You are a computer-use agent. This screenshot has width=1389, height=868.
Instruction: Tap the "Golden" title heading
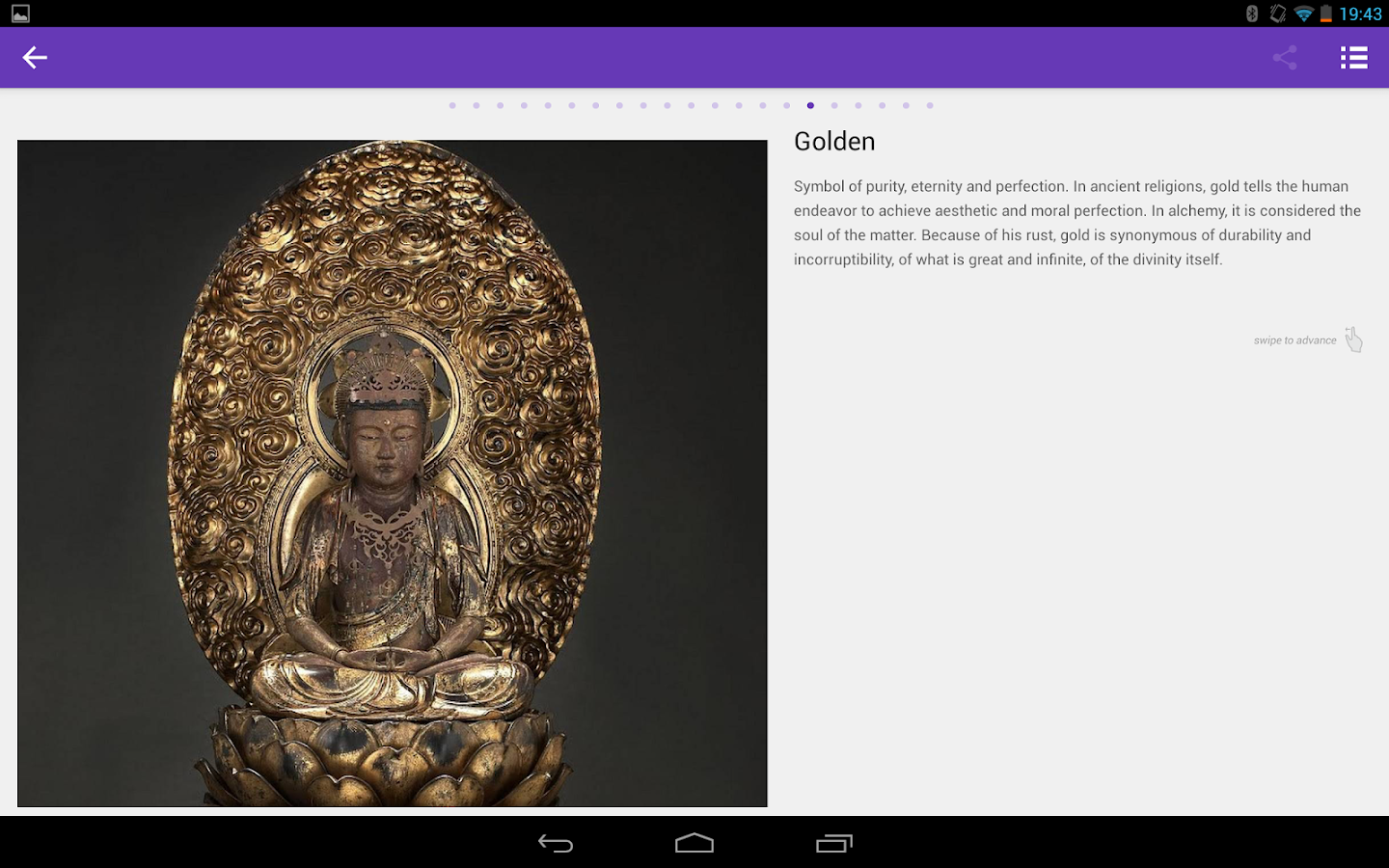coord(834,142)
